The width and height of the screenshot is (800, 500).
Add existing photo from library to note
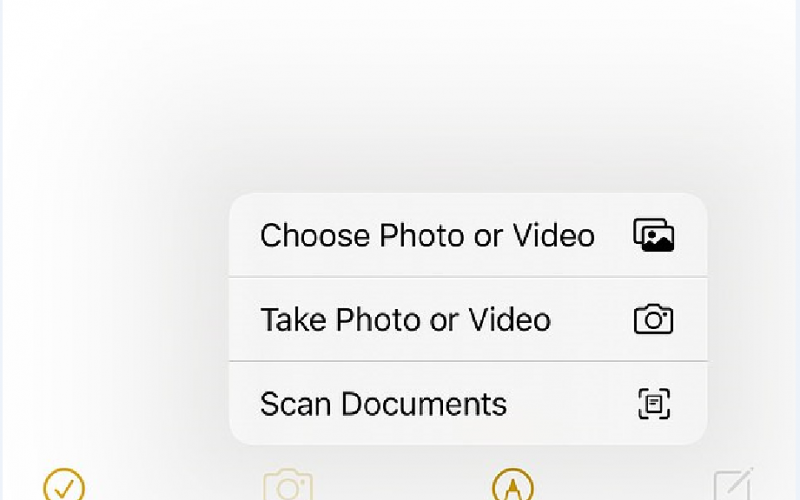pyautogui.click(x=468, y=235)
